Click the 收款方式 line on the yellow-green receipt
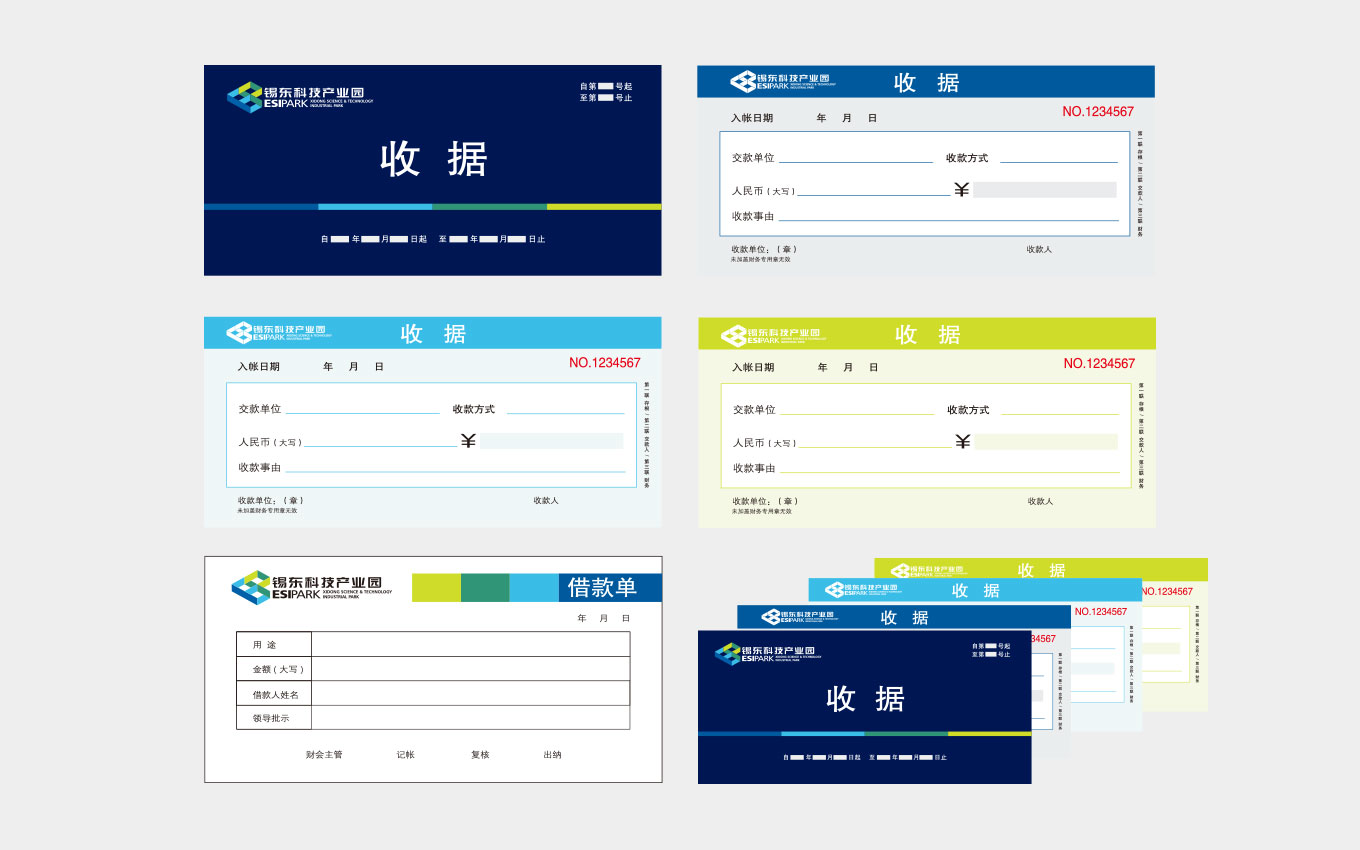The height and width of the screenshot is (850, 1360). (x=1059, y=411)
